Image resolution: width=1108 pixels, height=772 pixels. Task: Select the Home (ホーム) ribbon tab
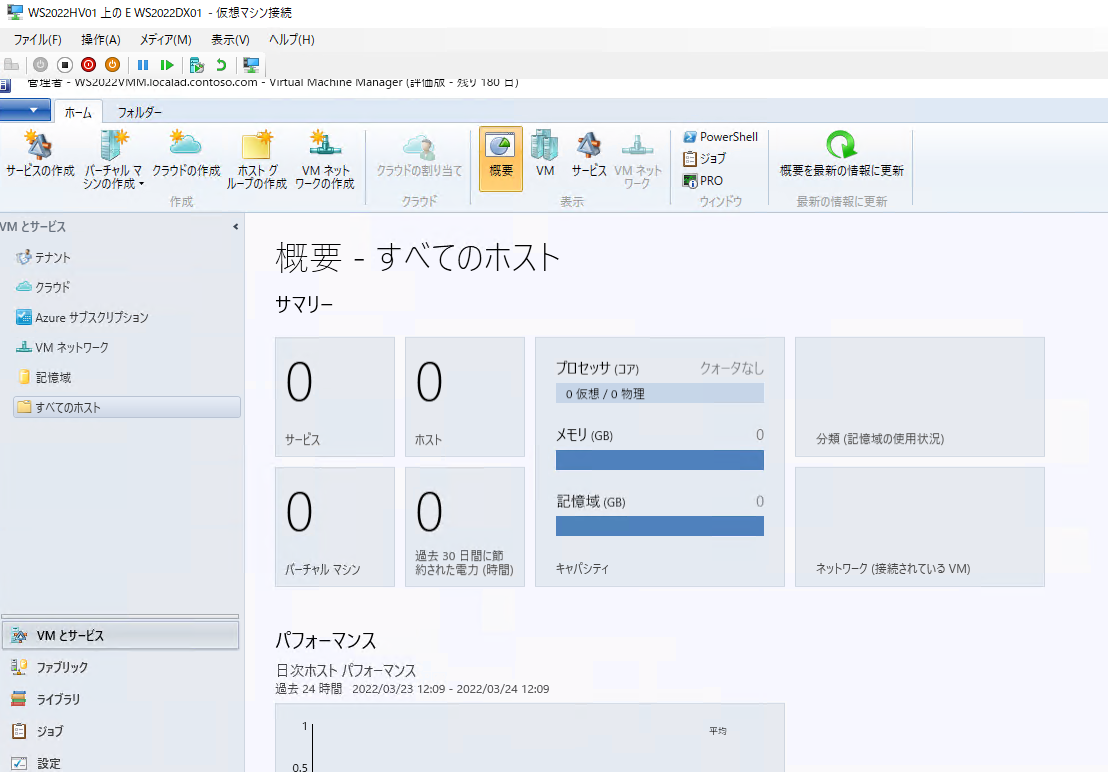(78, 112)
